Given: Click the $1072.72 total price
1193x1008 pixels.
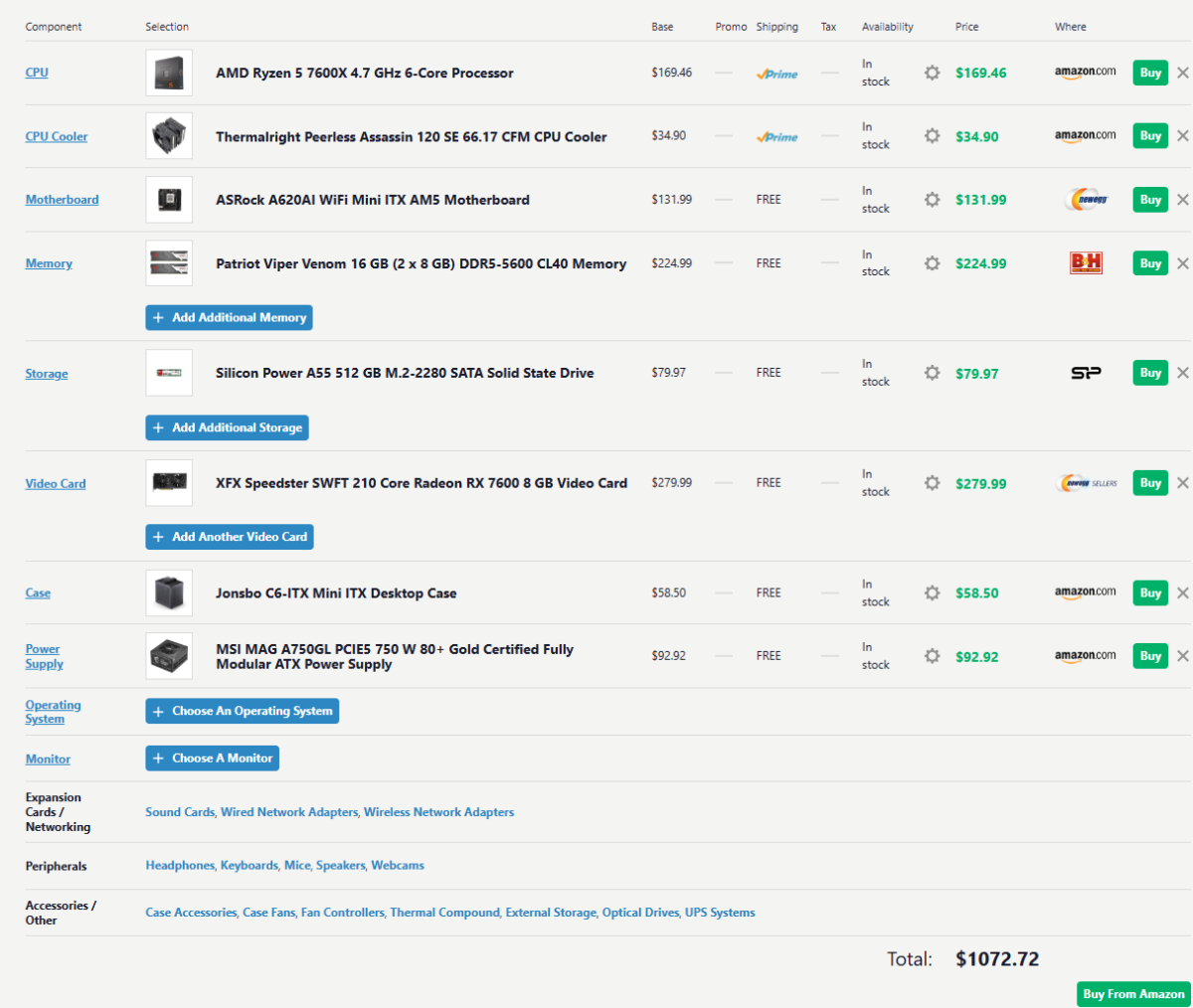Looking at the screenshot, I should [x=997, y=959].
